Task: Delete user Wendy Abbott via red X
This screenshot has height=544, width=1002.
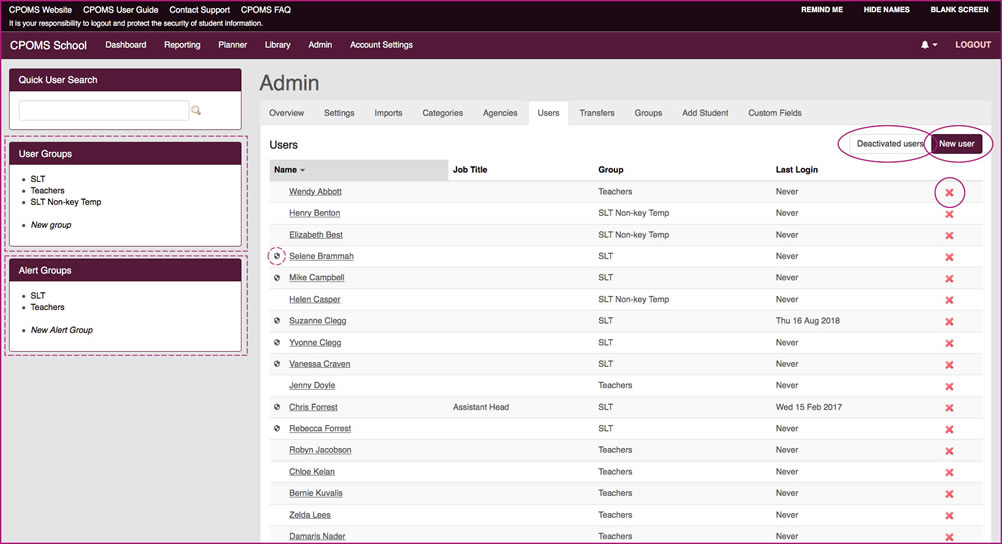Action: 949,192
